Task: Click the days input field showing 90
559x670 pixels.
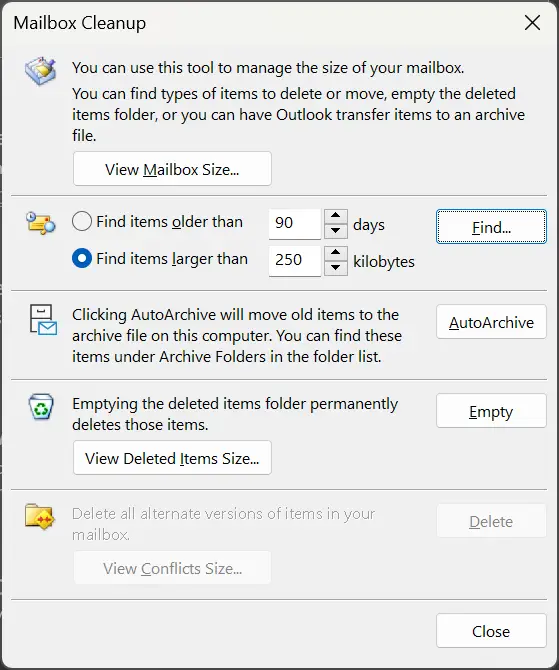Action: (295, 224)
